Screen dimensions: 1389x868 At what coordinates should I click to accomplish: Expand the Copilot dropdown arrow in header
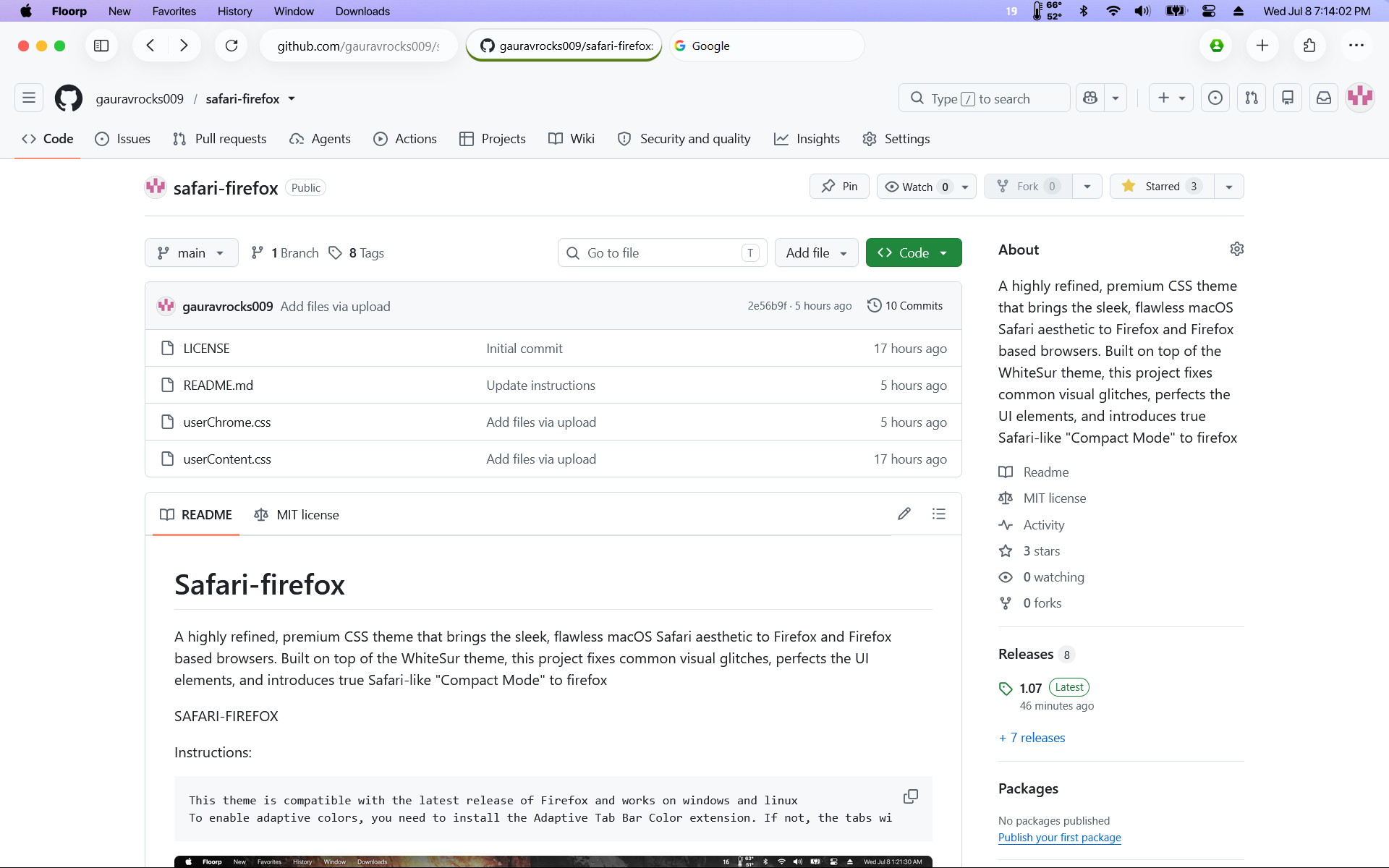tap(1116, 98)
